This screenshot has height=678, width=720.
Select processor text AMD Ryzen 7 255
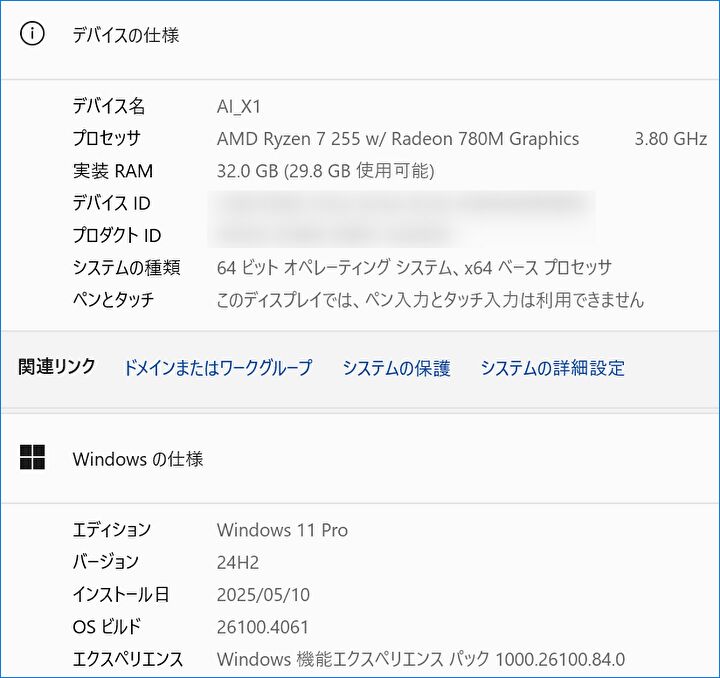pyautogui.click(x=288, y=139)
